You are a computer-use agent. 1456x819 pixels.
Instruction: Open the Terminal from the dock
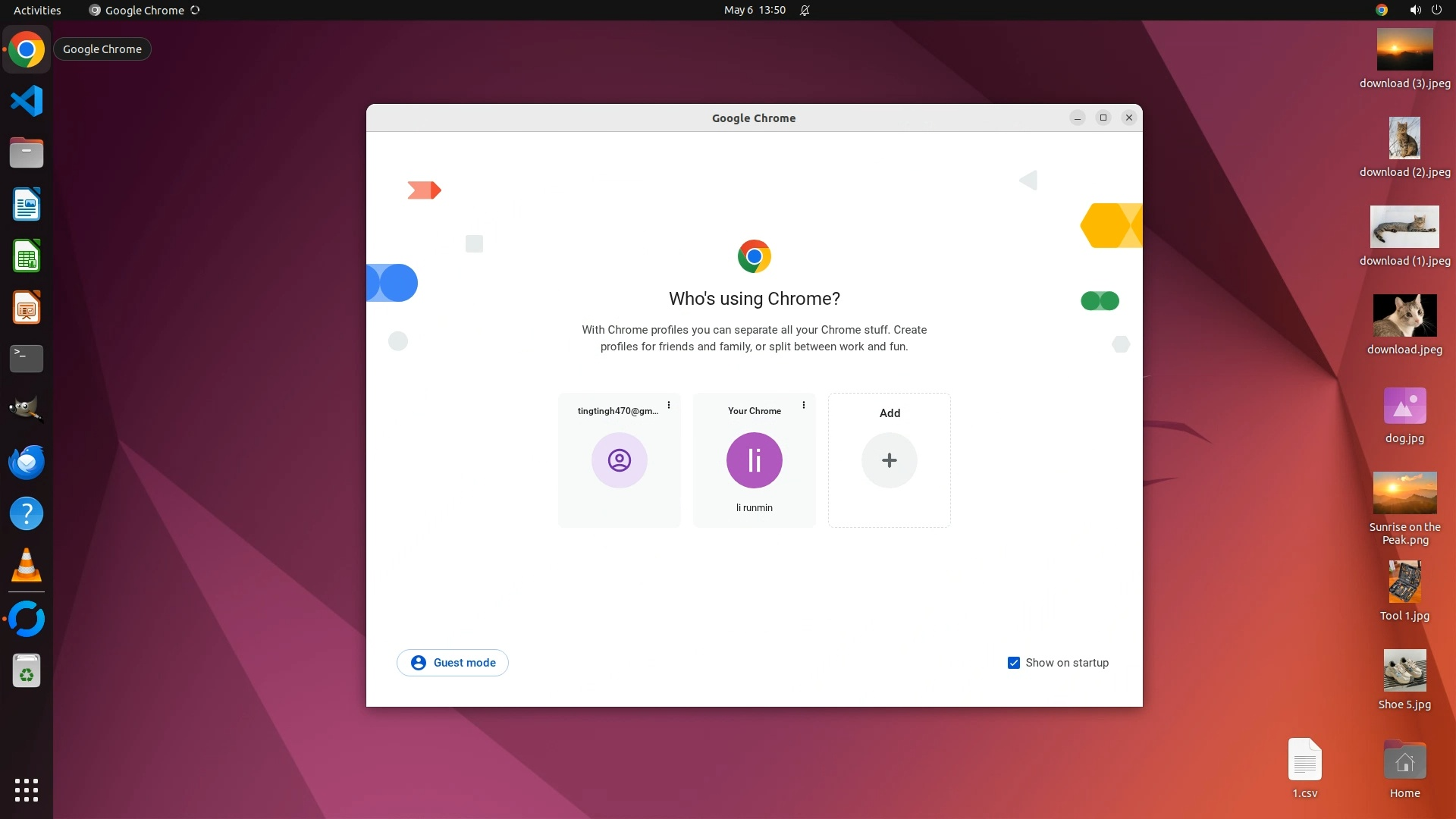click(27, 358)
